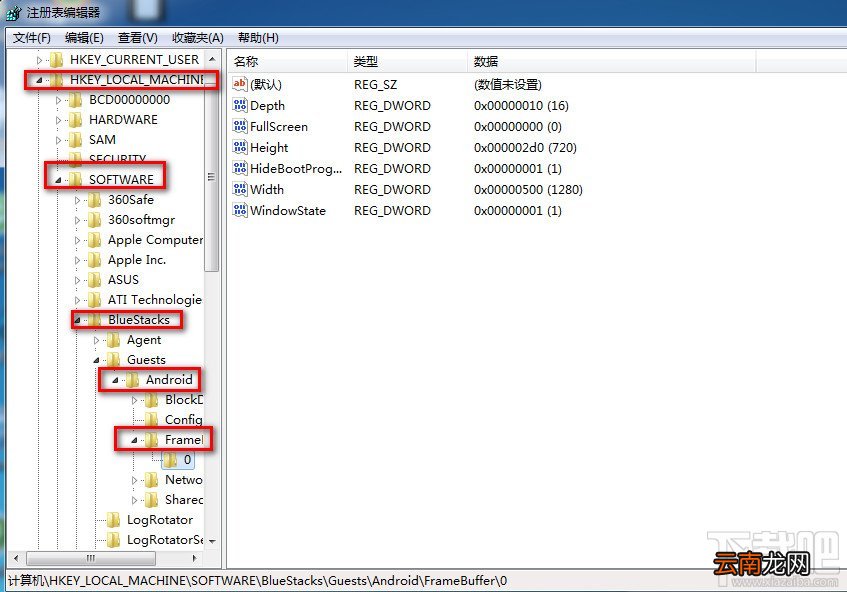
Task: Click the tree's horizontal scrollbar right arrow
Action: pos(195,558)
